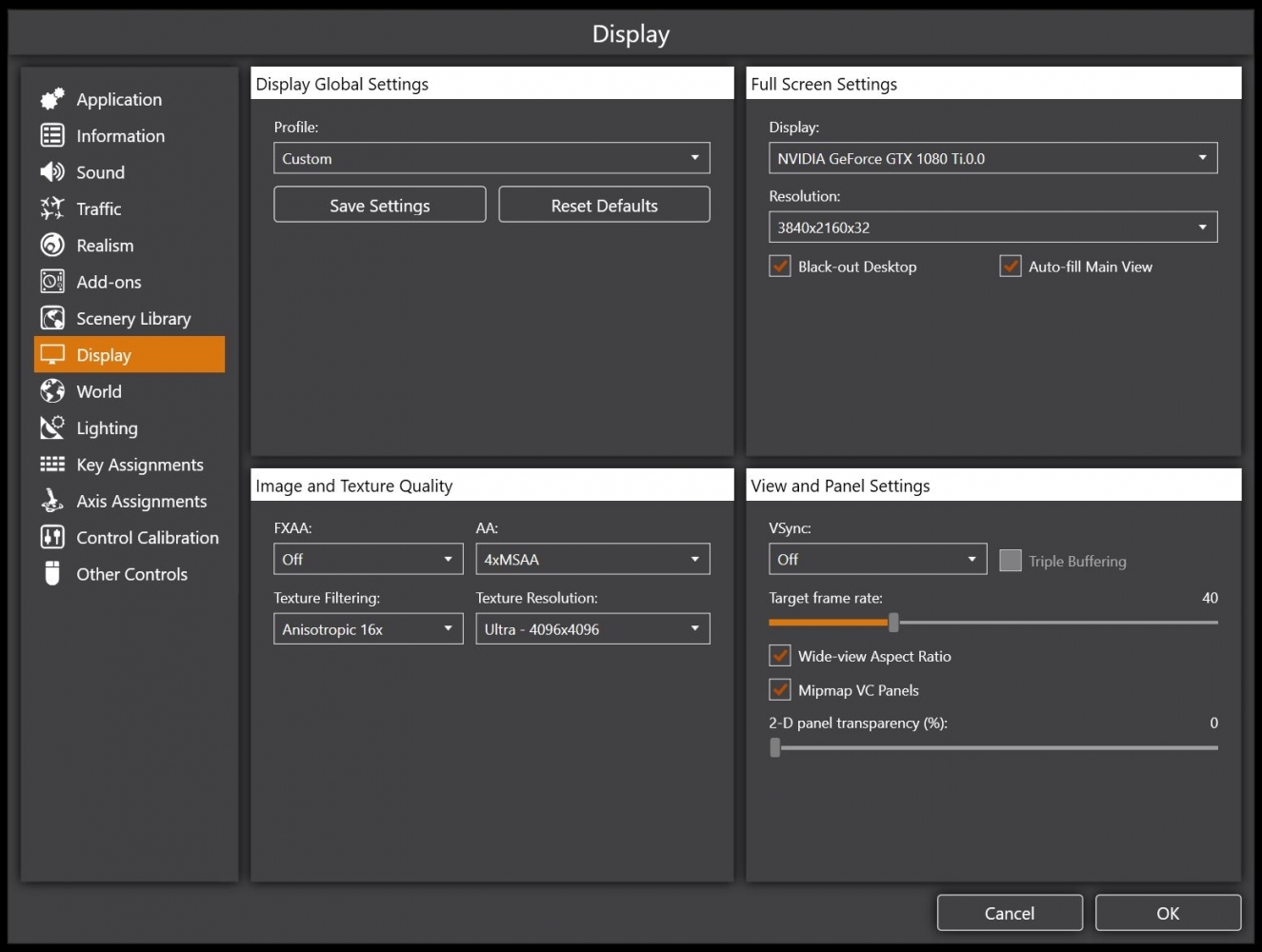1262x952 pixels.
Task: Open the Profile dropdown
Action: [x=491, y=158]
